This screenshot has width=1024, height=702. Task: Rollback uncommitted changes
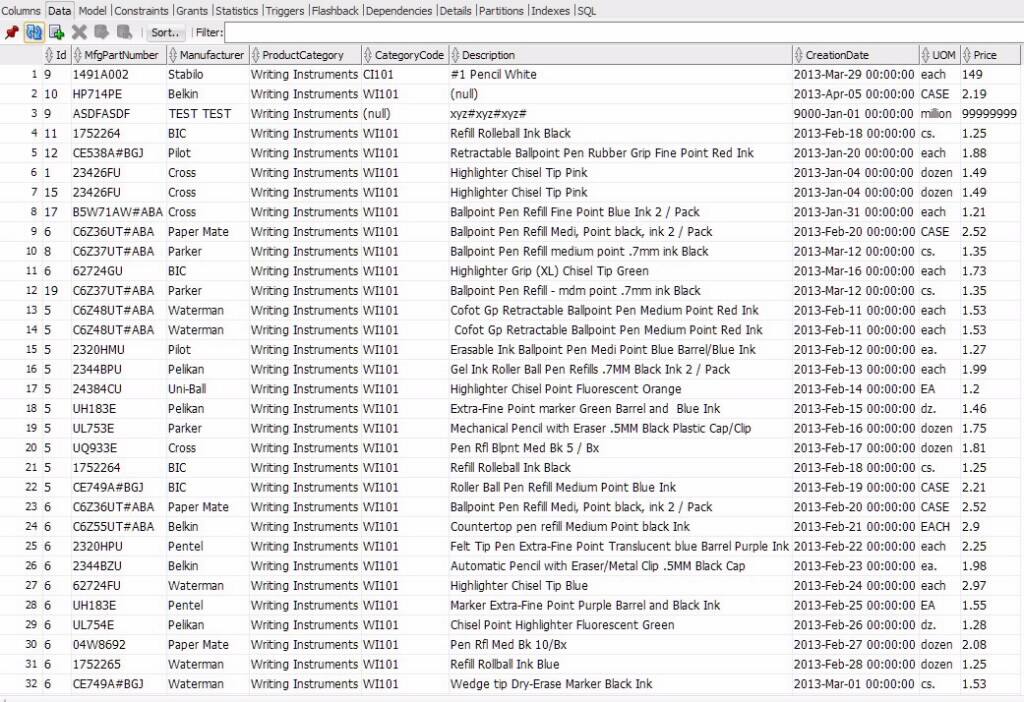[x=125, y=32]
